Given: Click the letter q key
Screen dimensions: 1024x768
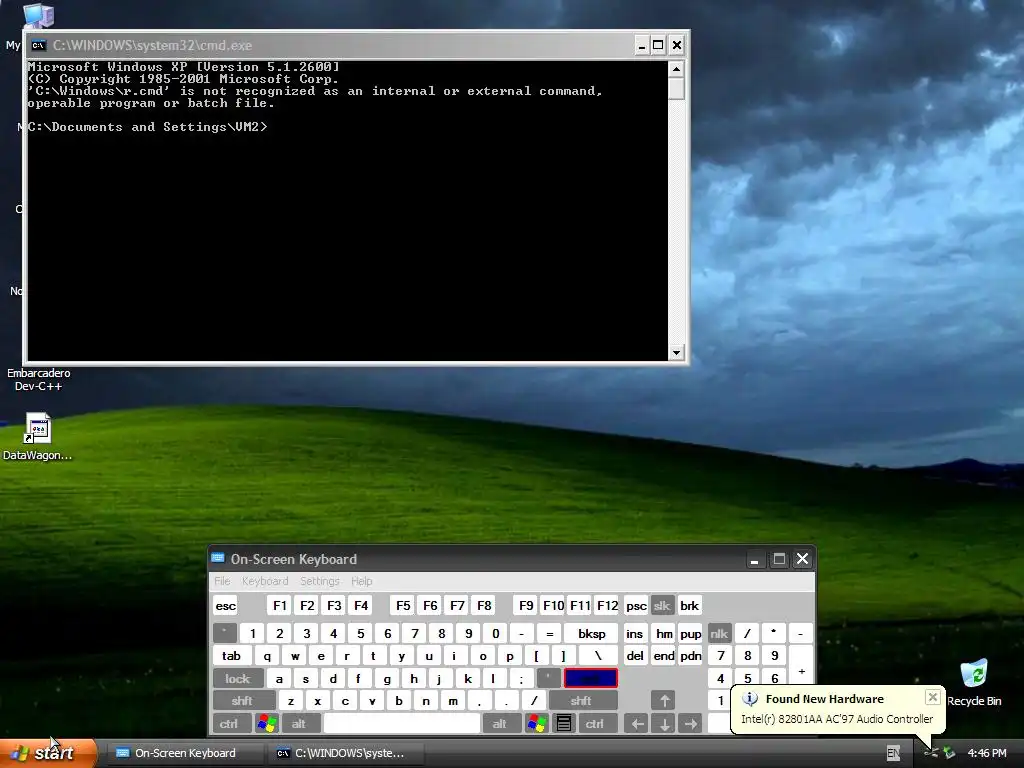Looking at the screenshot, I should 267,656.
